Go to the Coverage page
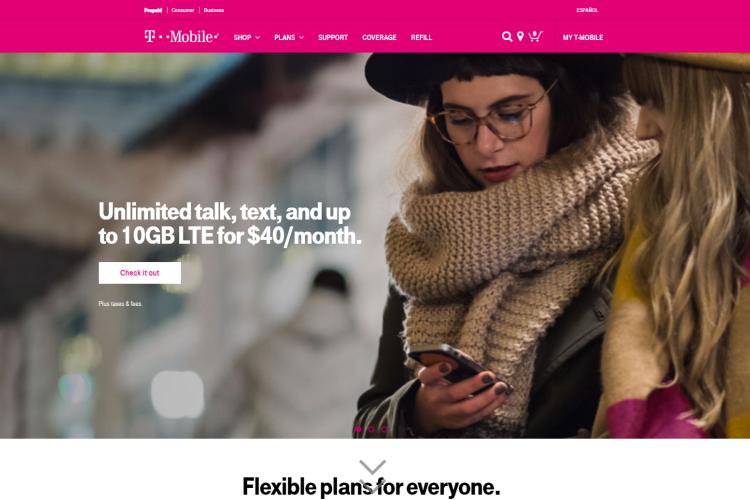 coord(379,37)
